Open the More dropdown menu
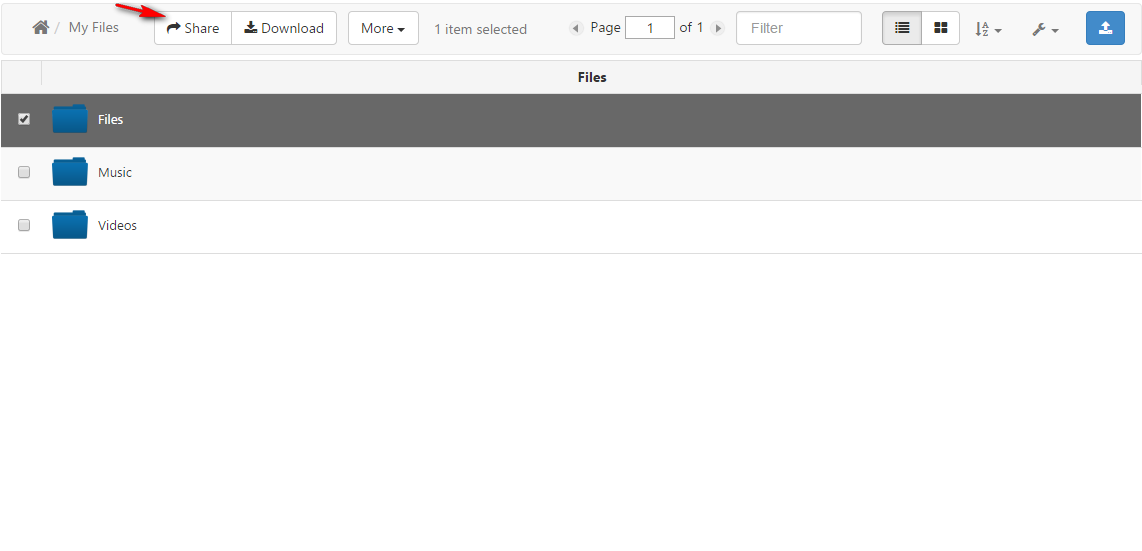This screenshot has width=1142, height=551. click(x=383, y=28)
